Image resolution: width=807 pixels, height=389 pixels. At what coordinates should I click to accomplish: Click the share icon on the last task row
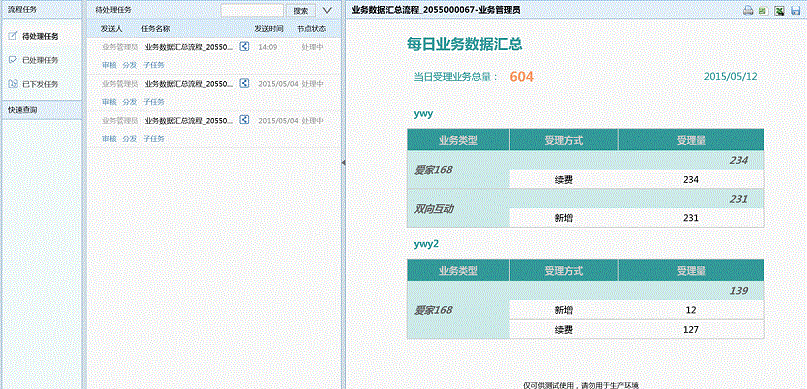coord(244,120)
